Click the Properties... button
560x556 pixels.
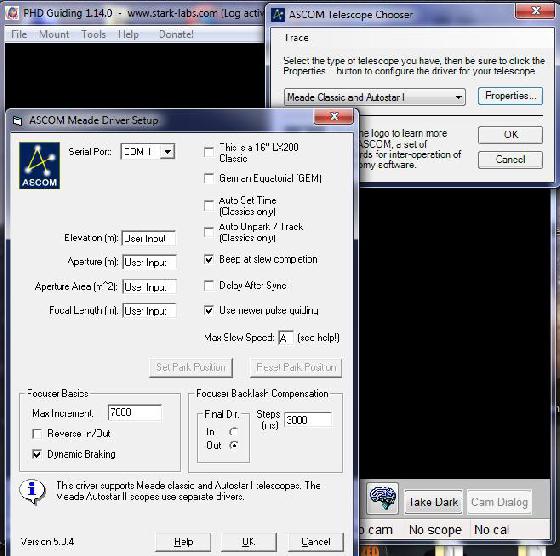(510, 96)
